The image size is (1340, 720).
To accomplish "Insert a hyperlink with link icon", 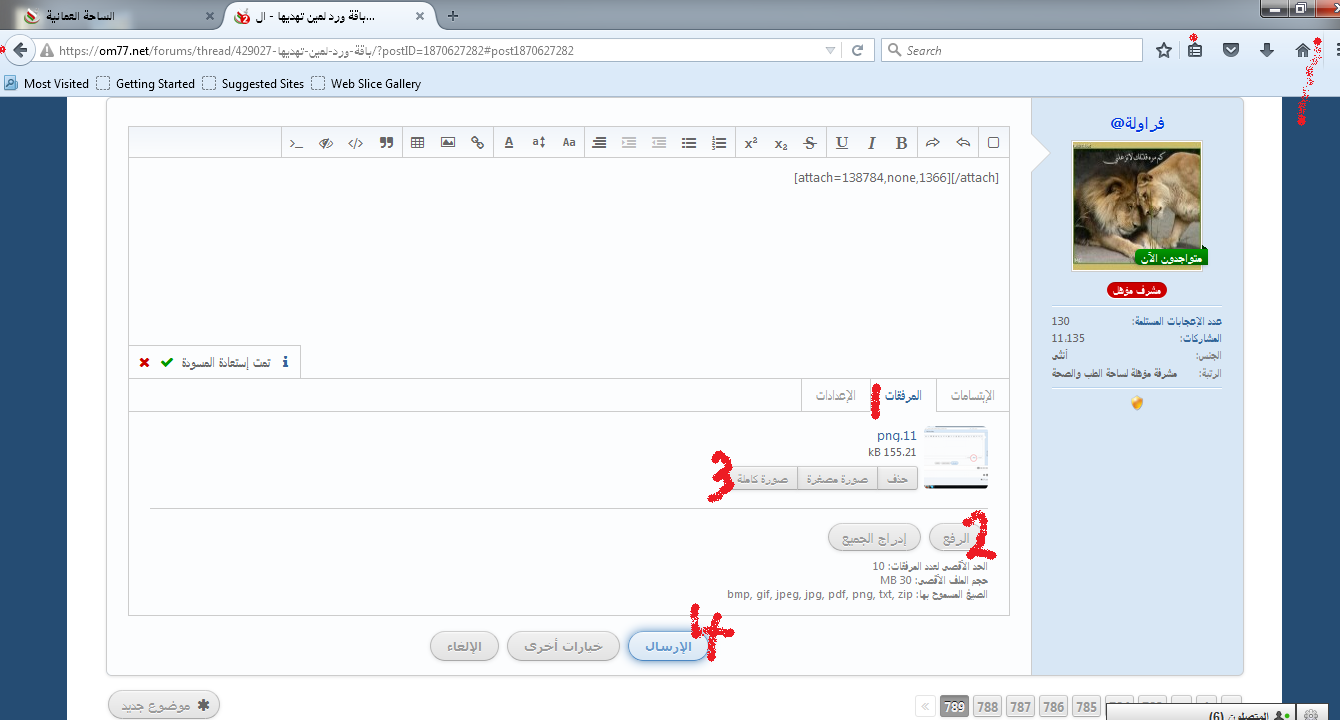I will tap(478, 143).
